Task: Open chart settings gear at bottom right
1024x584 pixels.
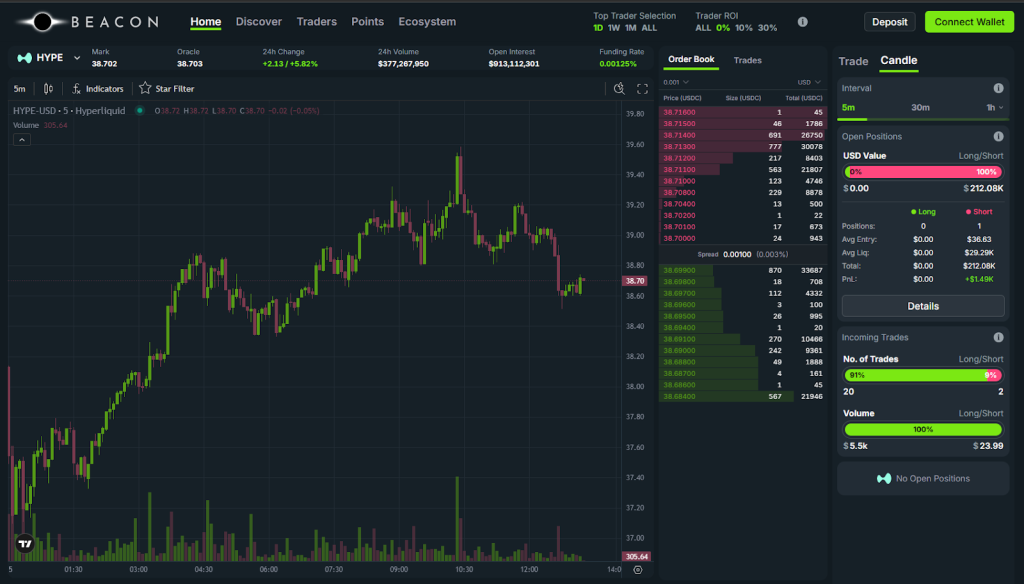Action: click(638, 569)
